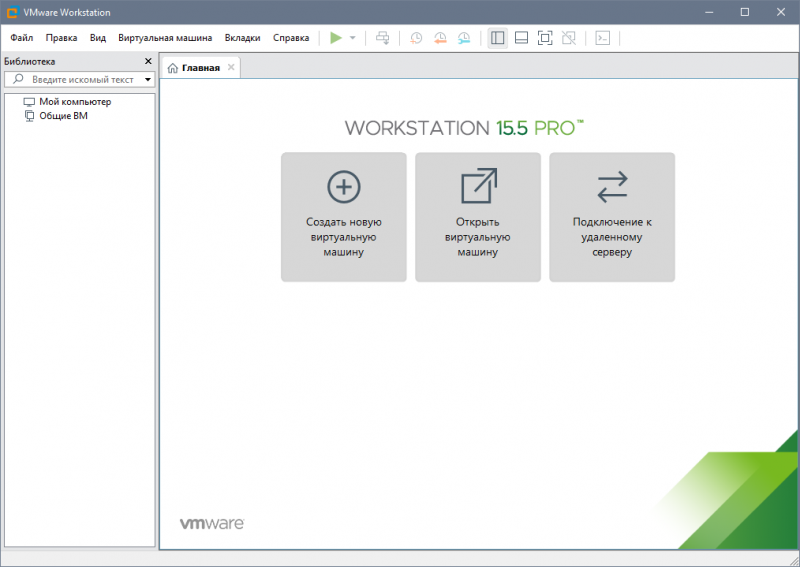Close the Главная tab
800x567 pixels.
coord(231,67)
